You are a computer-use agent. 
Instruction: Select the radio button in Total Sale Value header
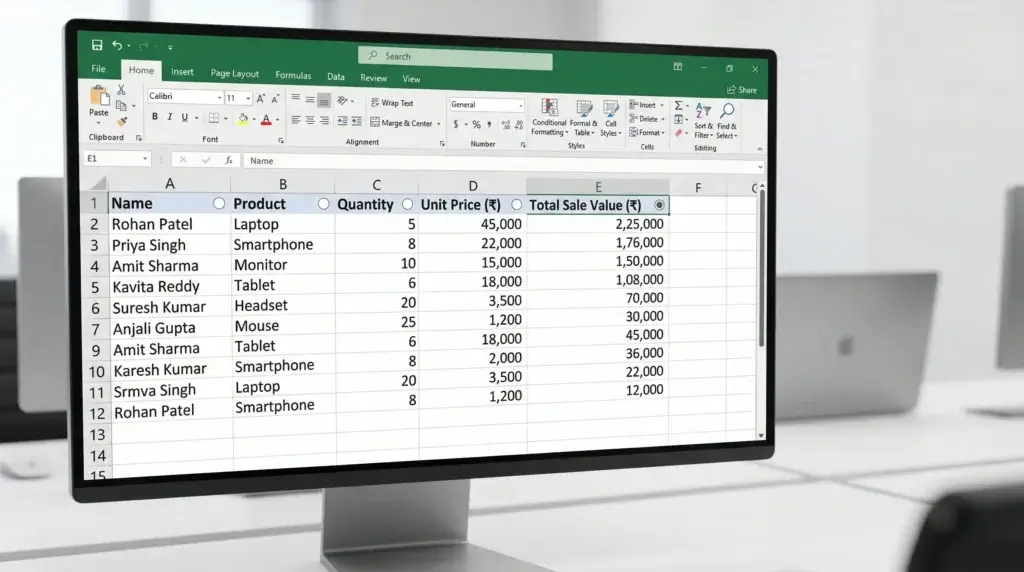pos(660,205)
